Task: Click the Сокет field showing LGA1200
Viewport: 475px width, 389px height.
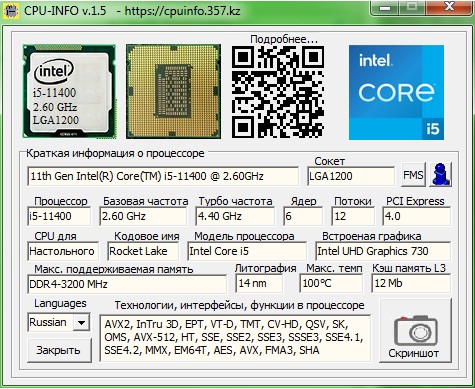Action: (x=351, y=176)
